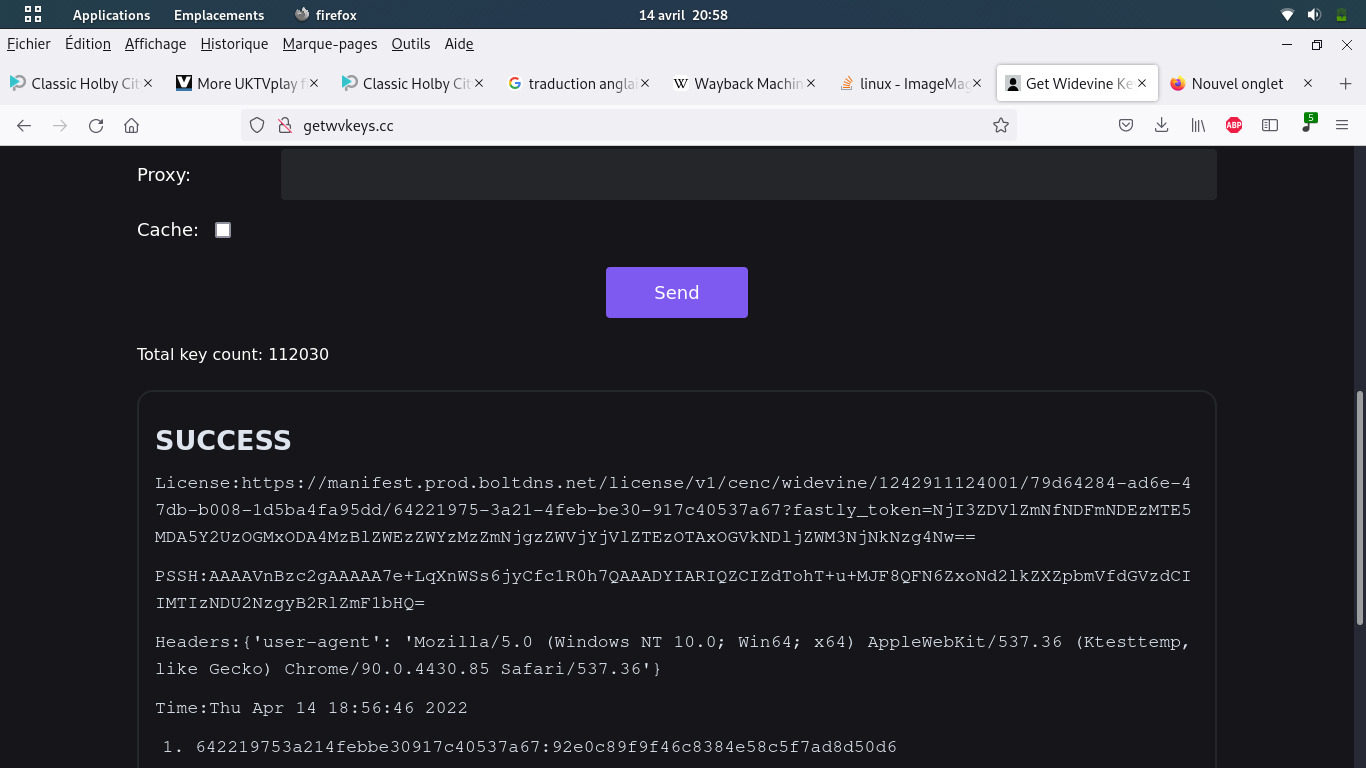This screenshot has width=1366, height=768.
Task: Open the Adblock Plus extension
Action: (x=1234, y=125)
